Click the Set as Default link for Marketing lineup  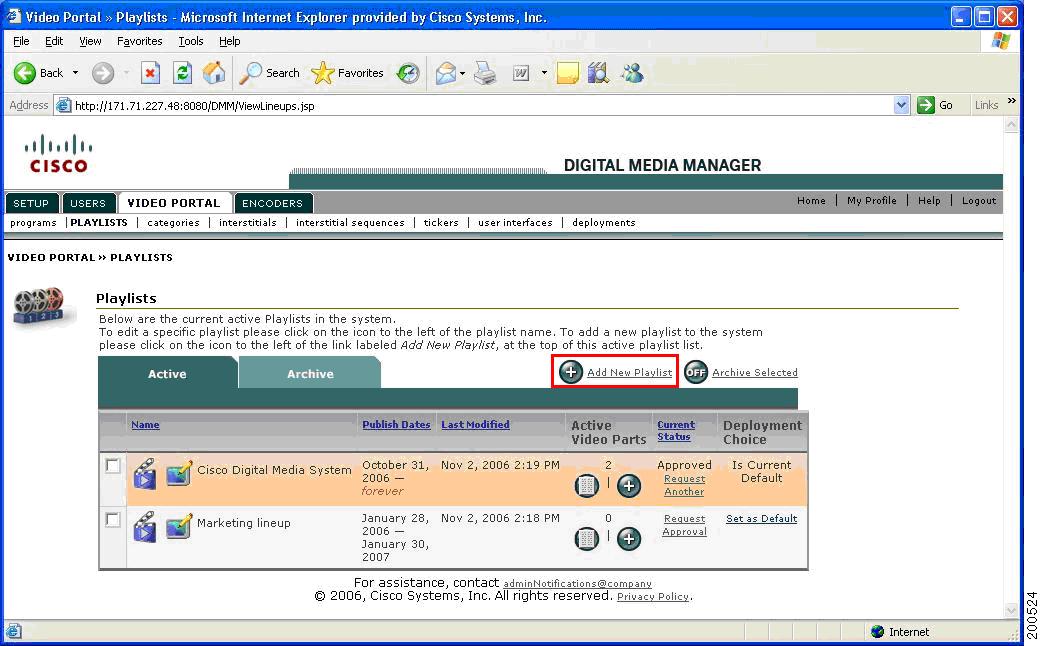(x=761, y=519)
